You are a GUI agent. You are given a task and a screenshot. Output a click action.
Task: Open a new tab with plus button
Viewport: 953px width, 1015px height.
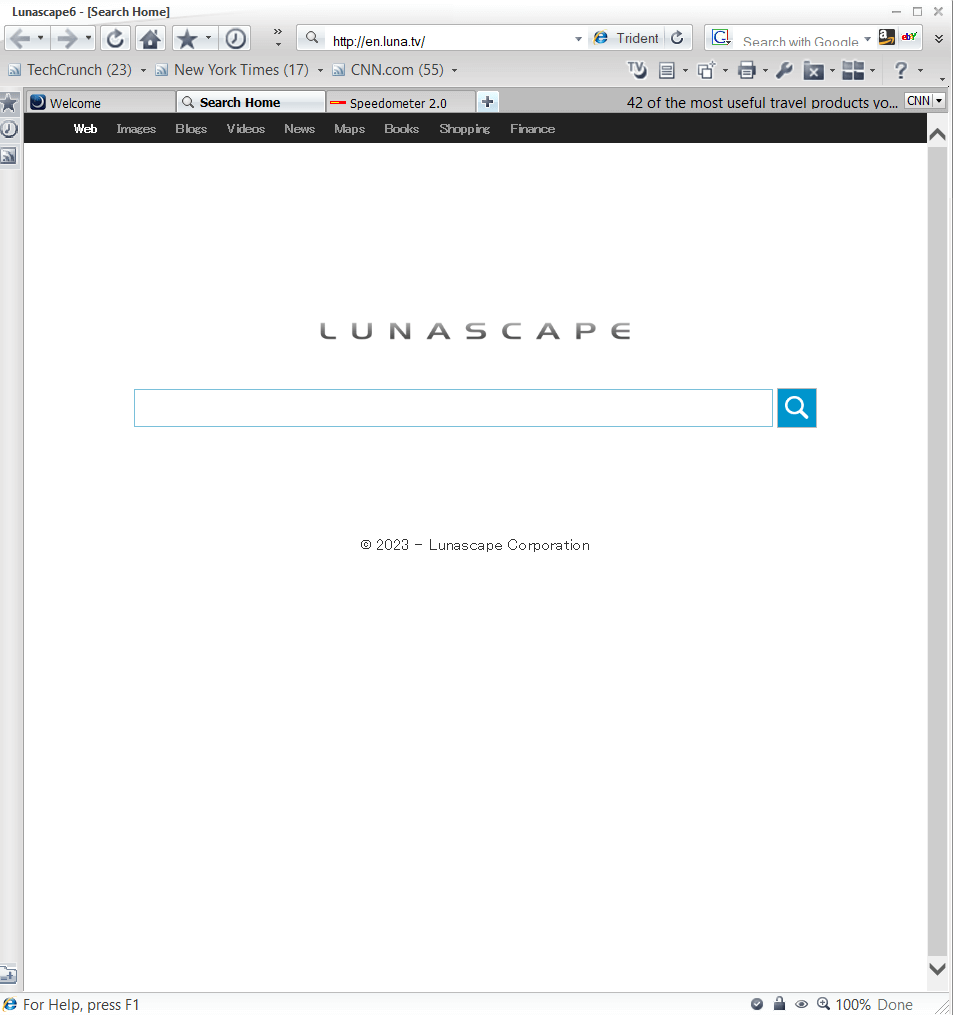[488, 102]
